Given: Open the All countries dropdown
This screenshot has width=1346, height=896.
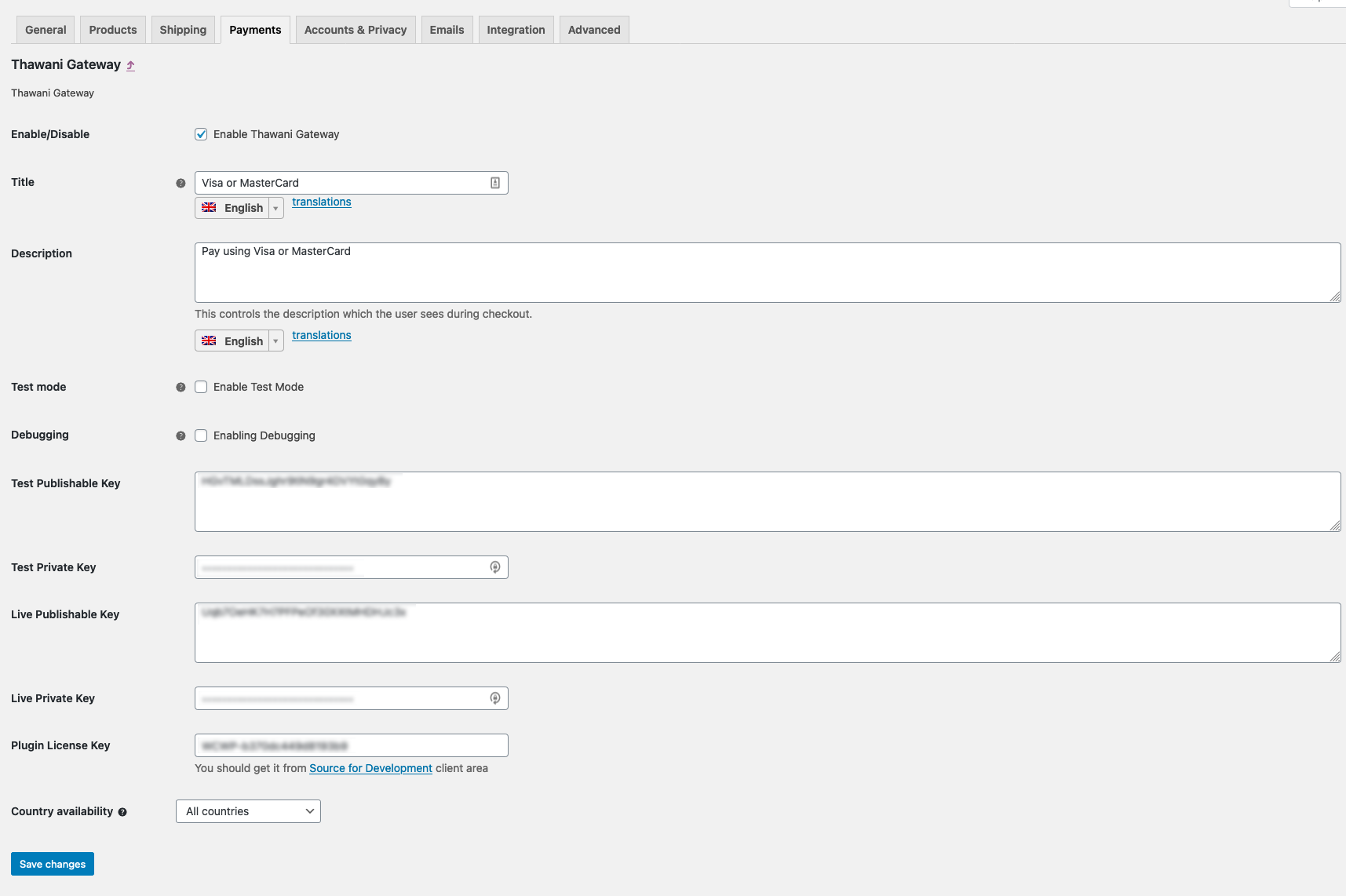Looking at the screenshot, I should (x=248, y=811).
